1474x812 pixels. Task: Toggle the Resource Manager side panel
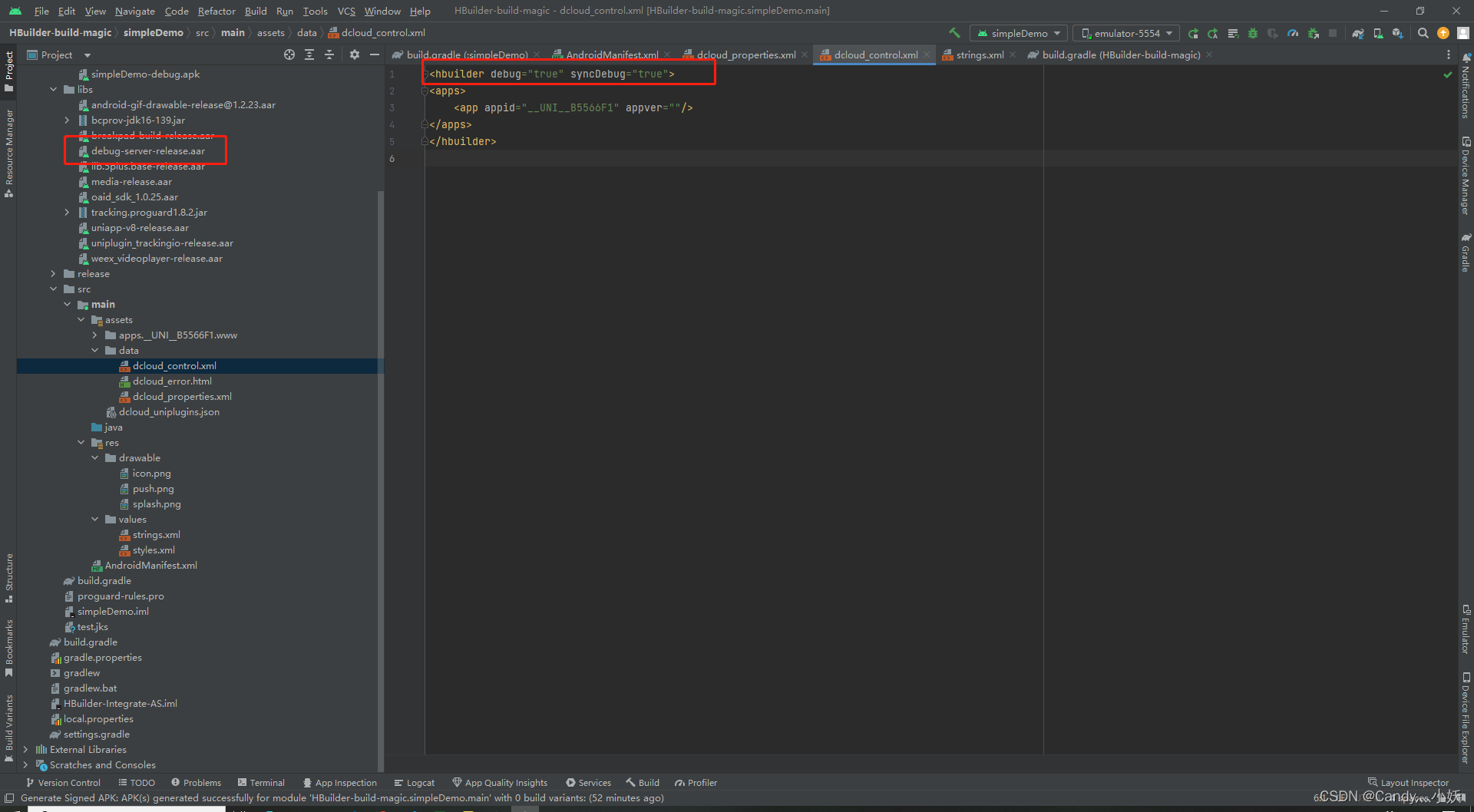point(9,153)
